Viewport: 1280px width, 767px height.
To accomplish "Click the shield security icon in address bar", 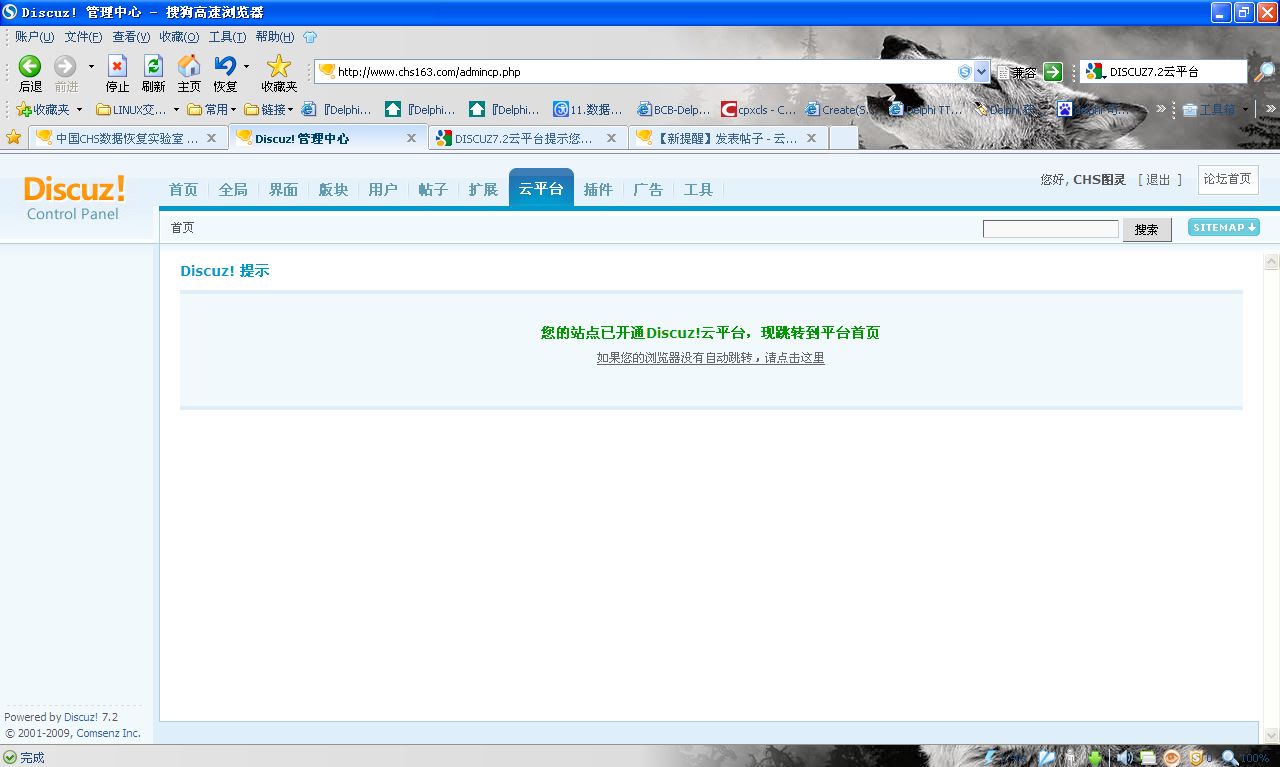I will [x=964, y=72].
